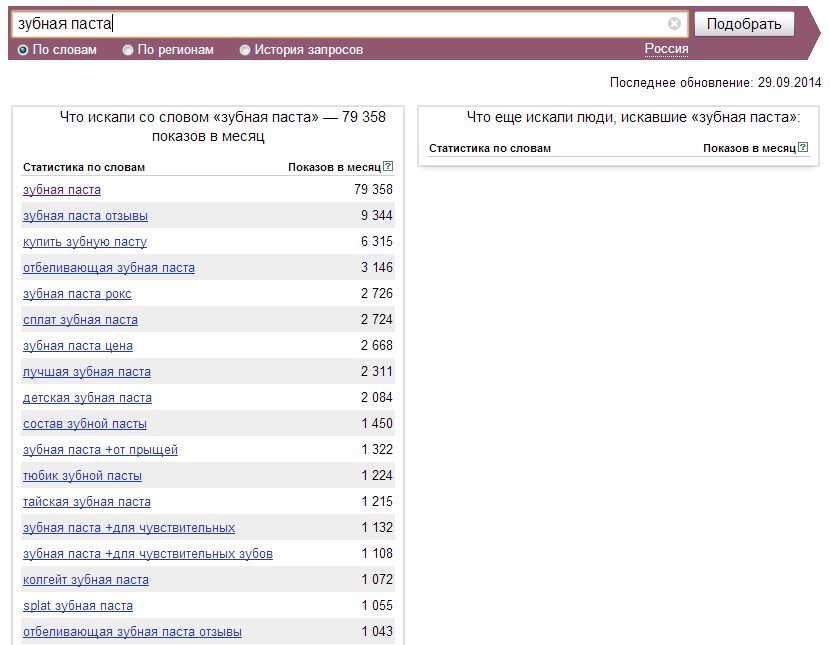Select the 'По регионам' radio button
830x645 pixels.
pyautogui.click(x=128, y=50)
